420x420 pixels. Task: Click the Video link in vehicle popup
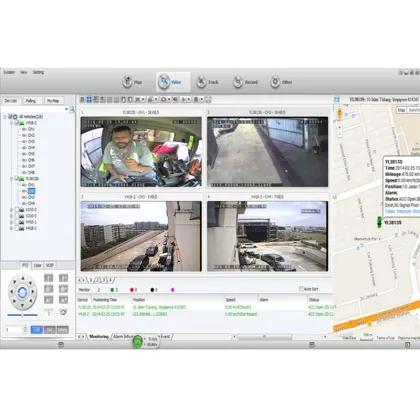click(x=390, y=211)
